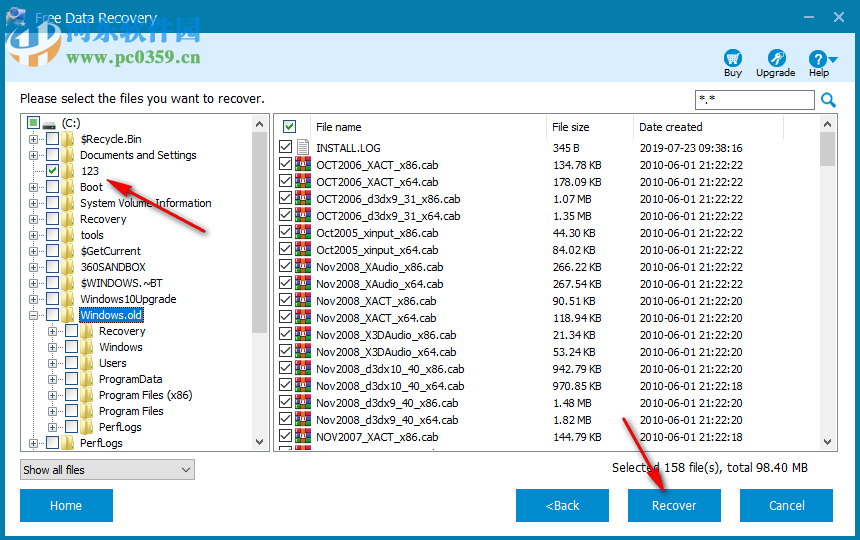Expand the Users subfolder node
Viewport: 860px width, 540px height.
tap(52, 363)
